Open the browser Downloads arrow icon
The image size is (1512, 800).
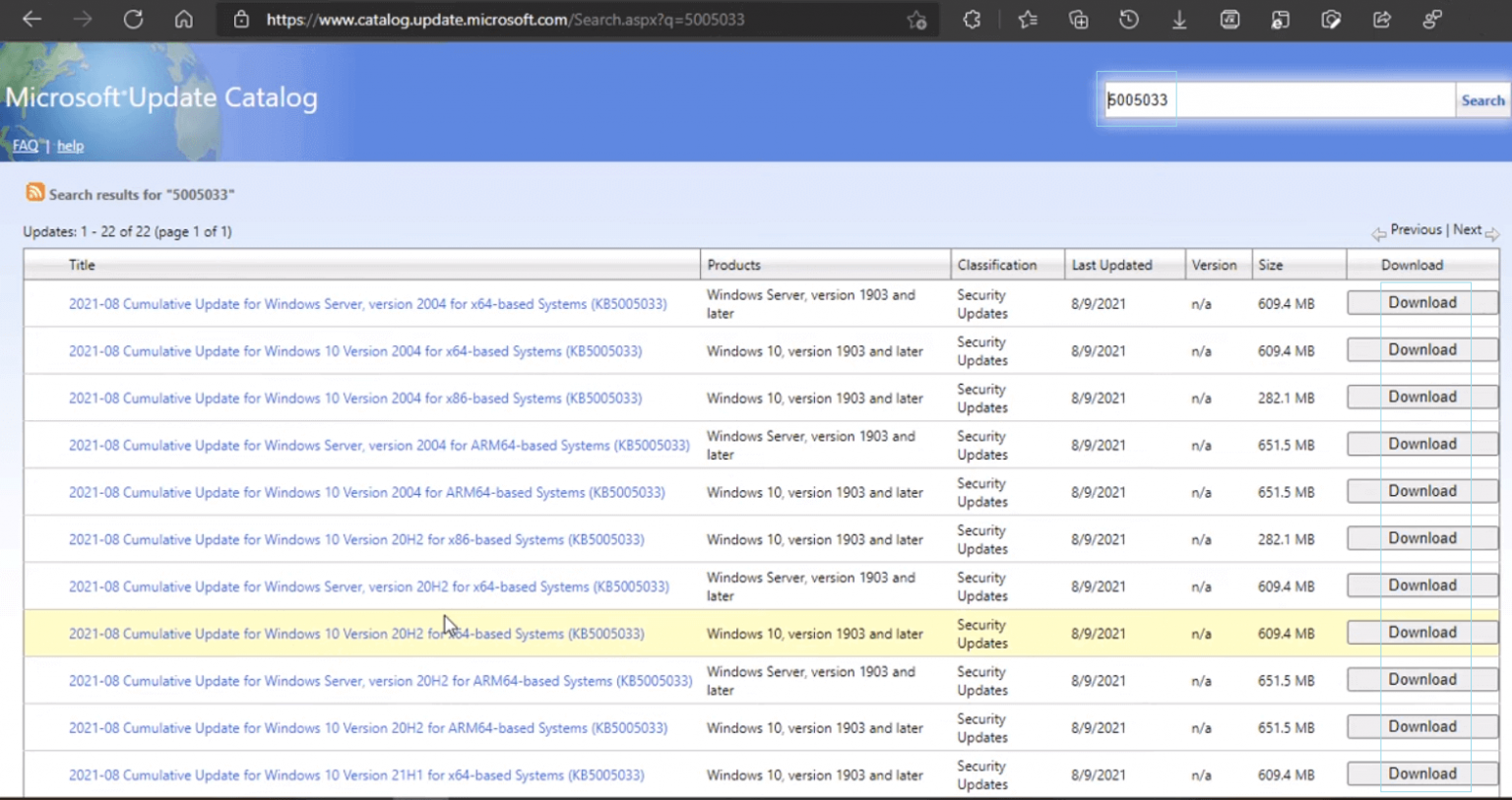click(1179, 20)
